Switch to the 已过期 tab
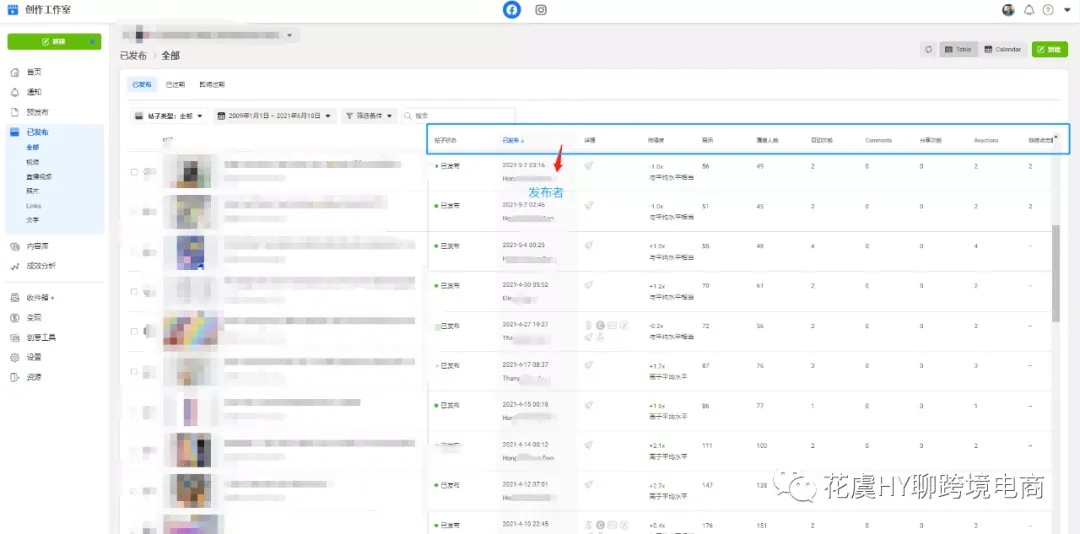 pos(175,85)
